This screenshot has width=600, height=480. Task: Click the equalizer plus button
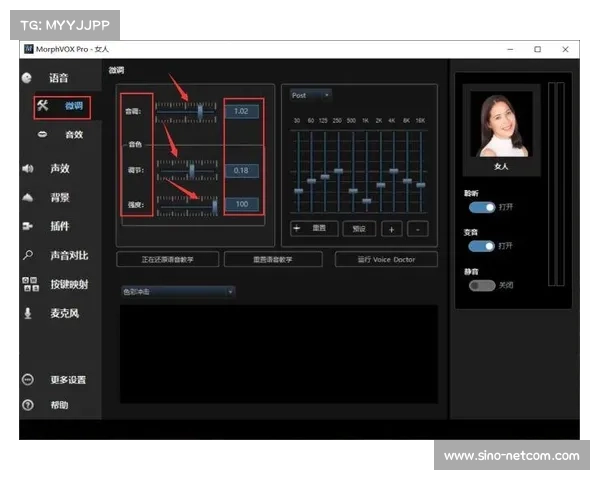pyautogui.click(x=391, y=229)
